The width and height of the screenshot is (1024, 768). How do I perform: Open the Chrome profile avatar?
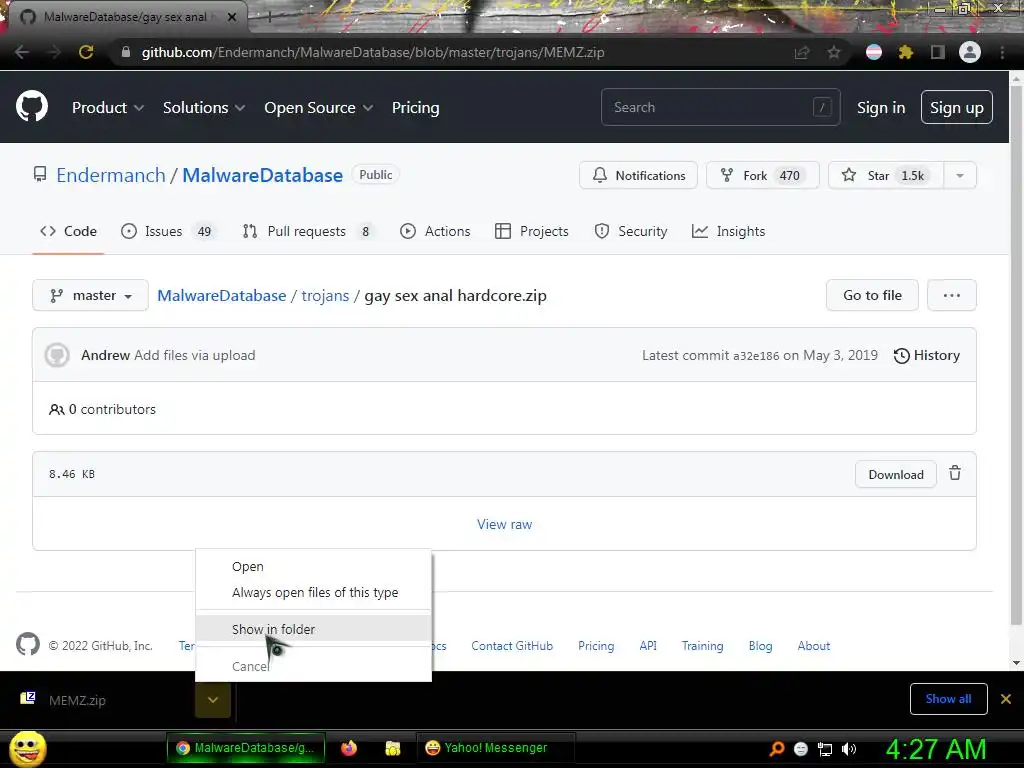[x=970, y=52]
